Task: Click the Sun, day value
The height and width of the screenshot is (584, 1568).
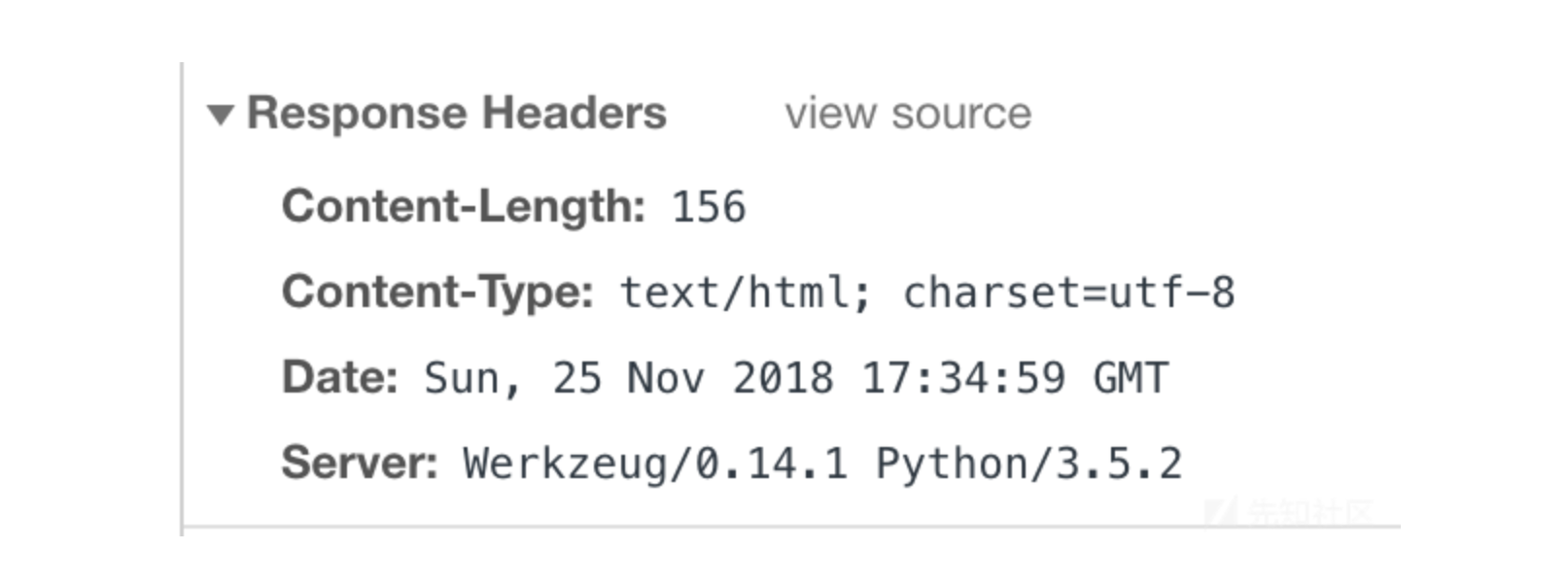Action: 472,379
